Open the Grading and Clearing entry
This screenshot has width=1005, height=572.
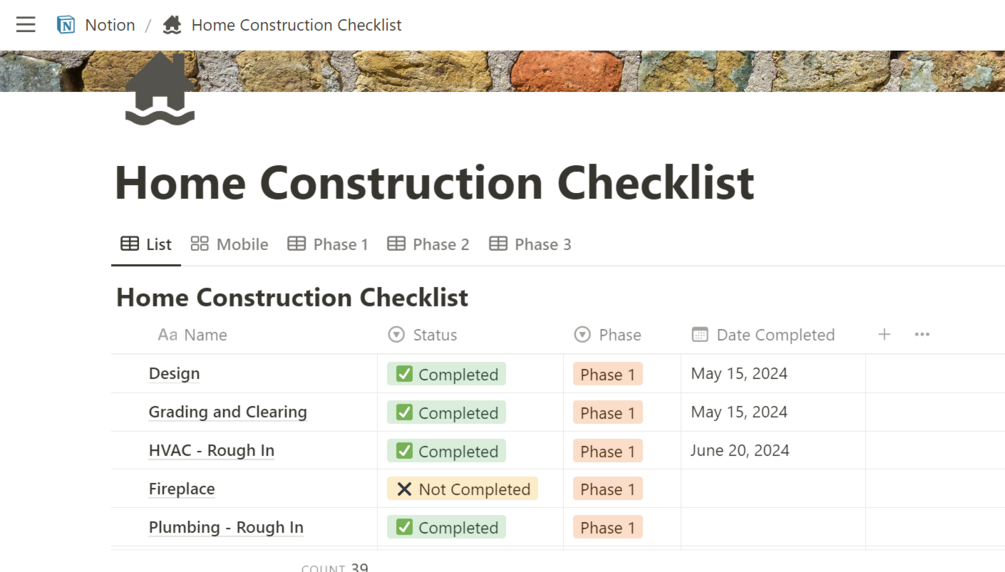coord(227,412)
